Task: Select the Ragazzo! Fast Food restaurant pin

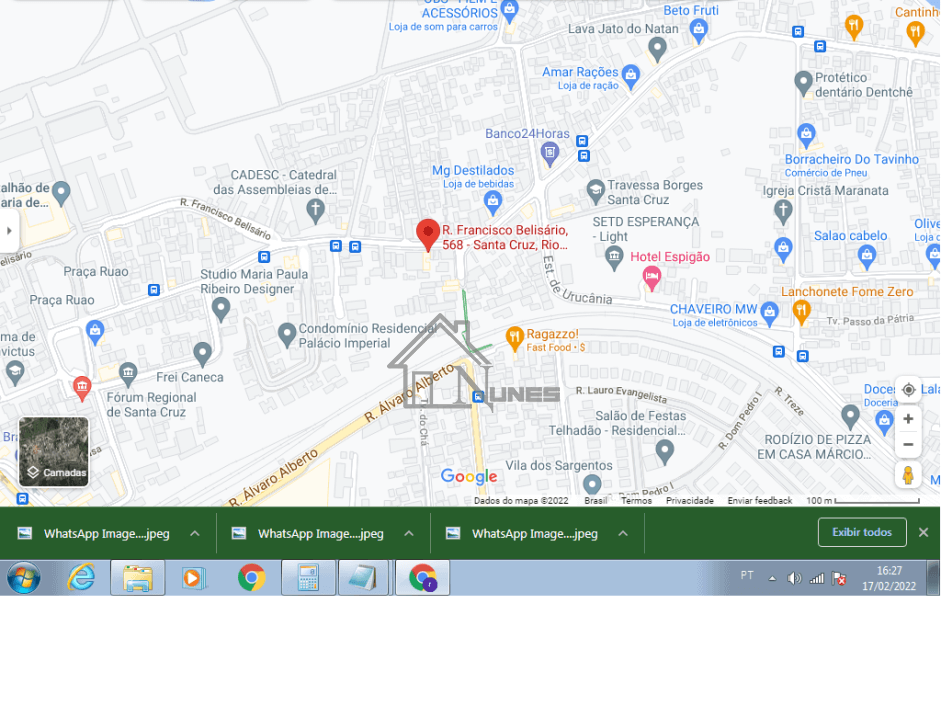Action: tap(514, 339)
